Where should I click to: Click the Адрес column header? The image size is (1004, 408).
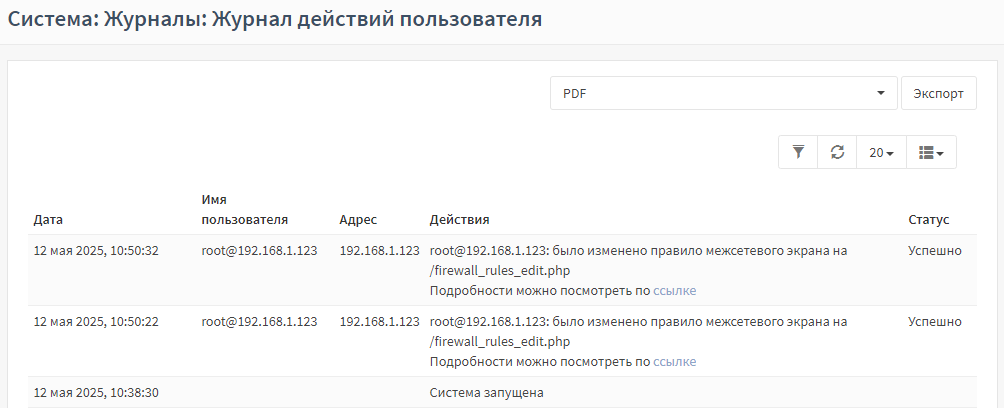pos(358,220)
